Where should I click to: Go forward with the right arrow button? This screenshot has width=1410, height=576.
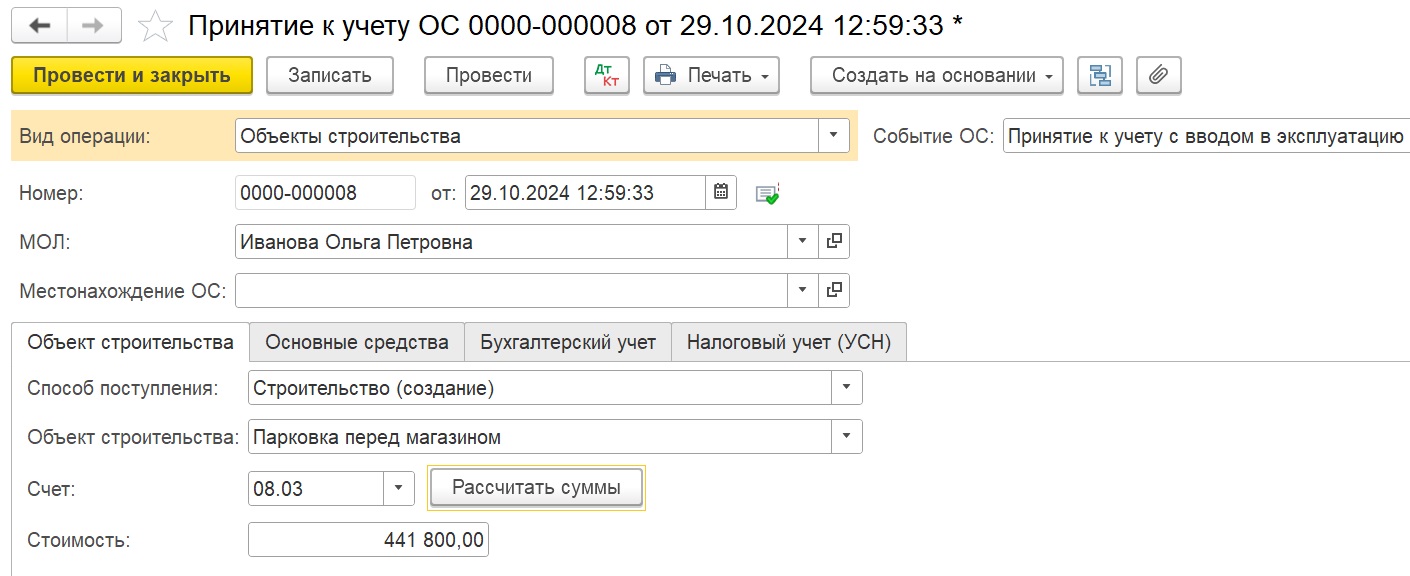click(x=93, y=26)
